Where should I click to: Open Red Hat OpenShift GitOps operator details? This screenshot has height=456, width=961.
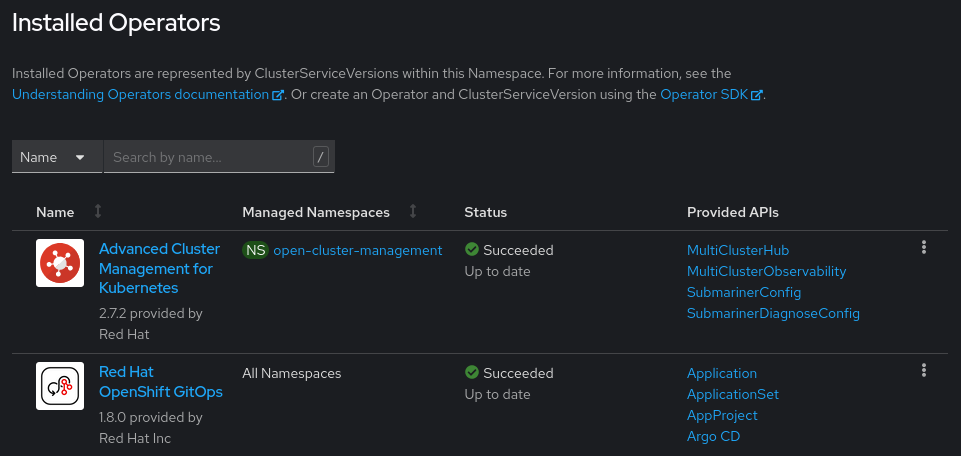(160, 382)
